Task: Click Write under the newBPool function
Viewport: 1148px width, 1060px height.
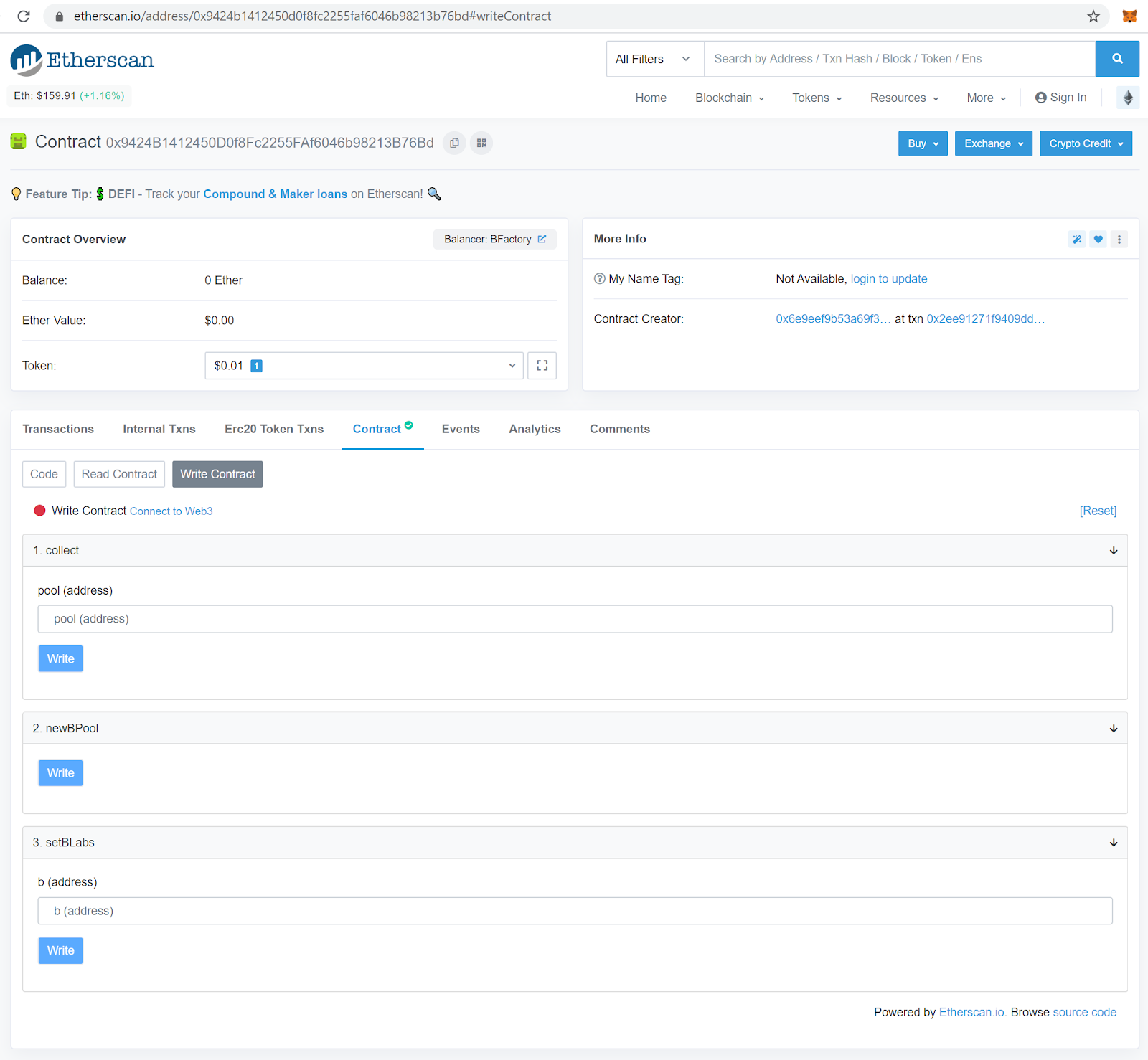Action: tap(61, 773)
